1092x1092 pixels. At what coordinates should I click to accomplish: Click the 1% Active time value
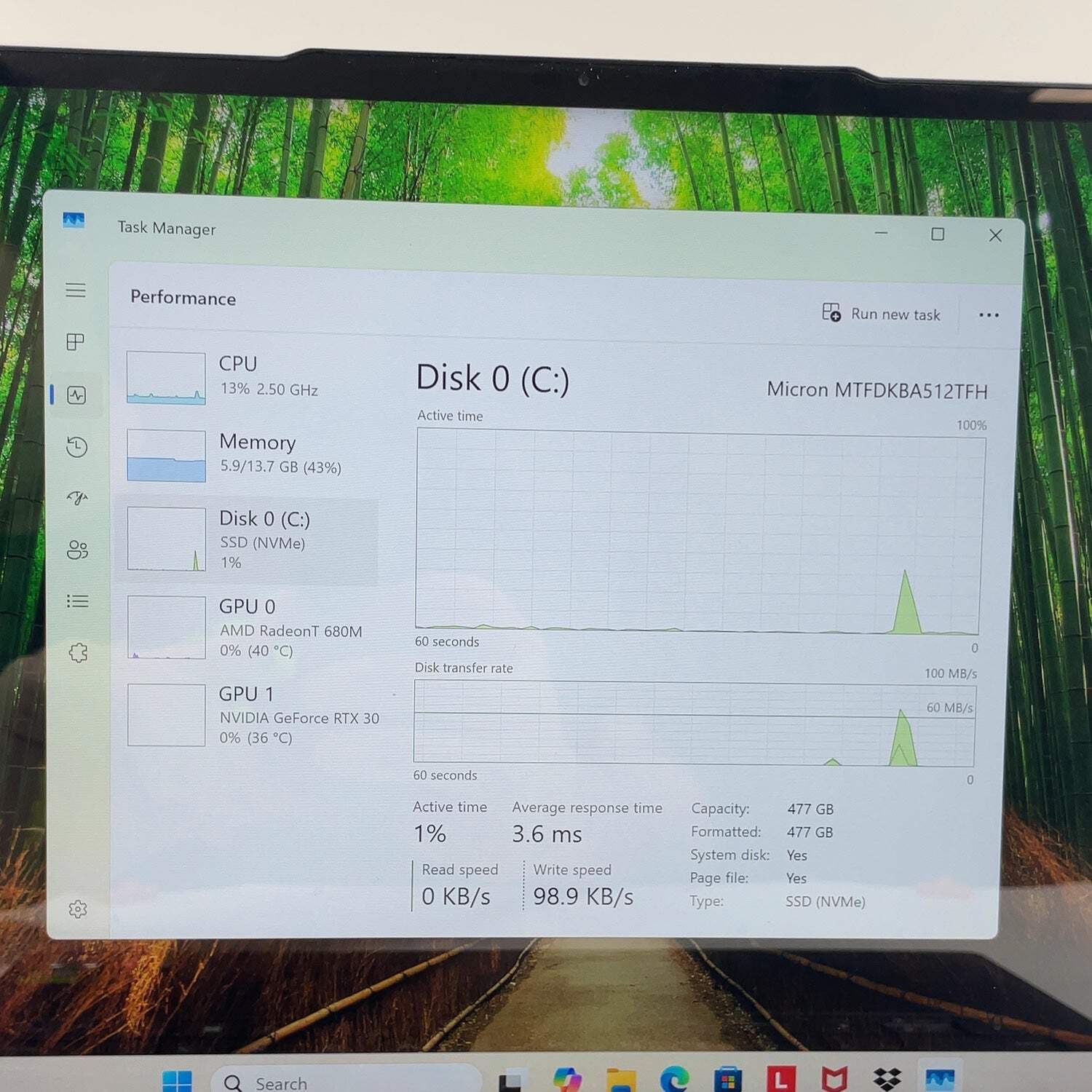(x=430, y=834)
